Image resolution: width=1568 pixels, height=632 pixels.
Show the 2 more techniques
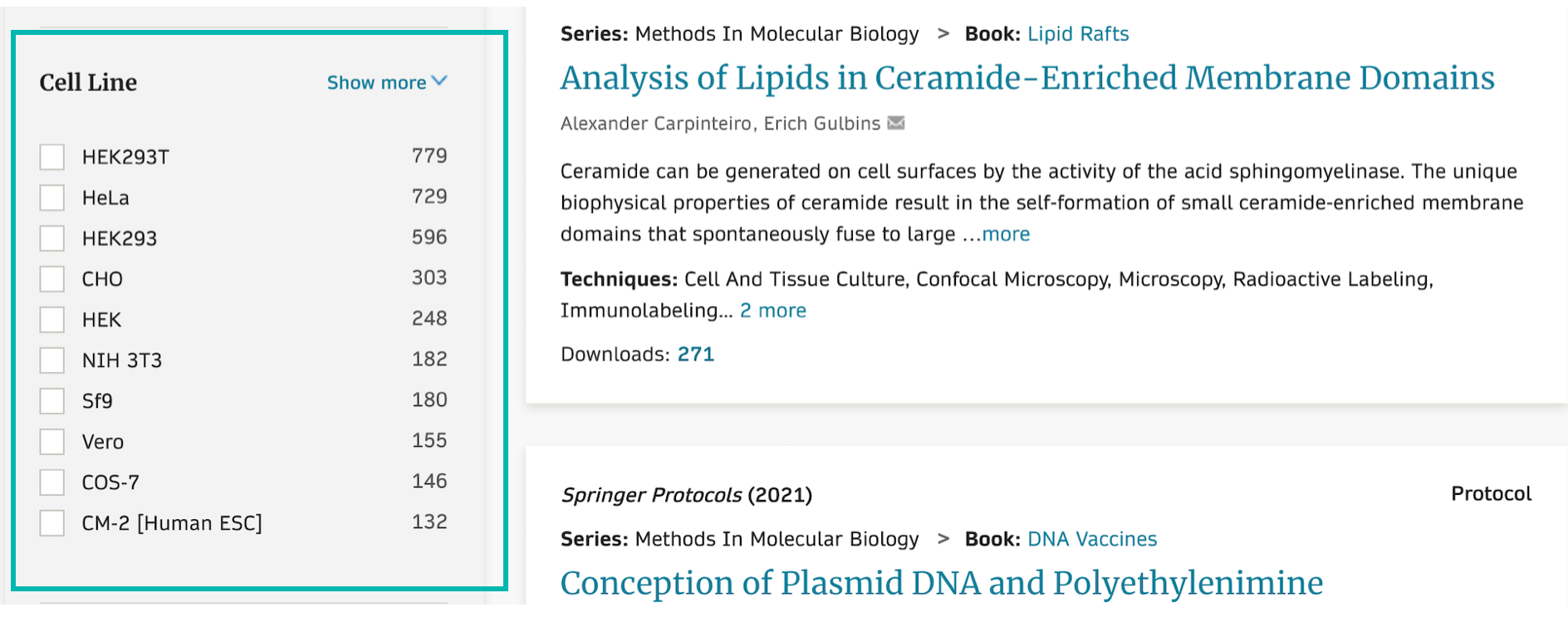click(772, 311)
